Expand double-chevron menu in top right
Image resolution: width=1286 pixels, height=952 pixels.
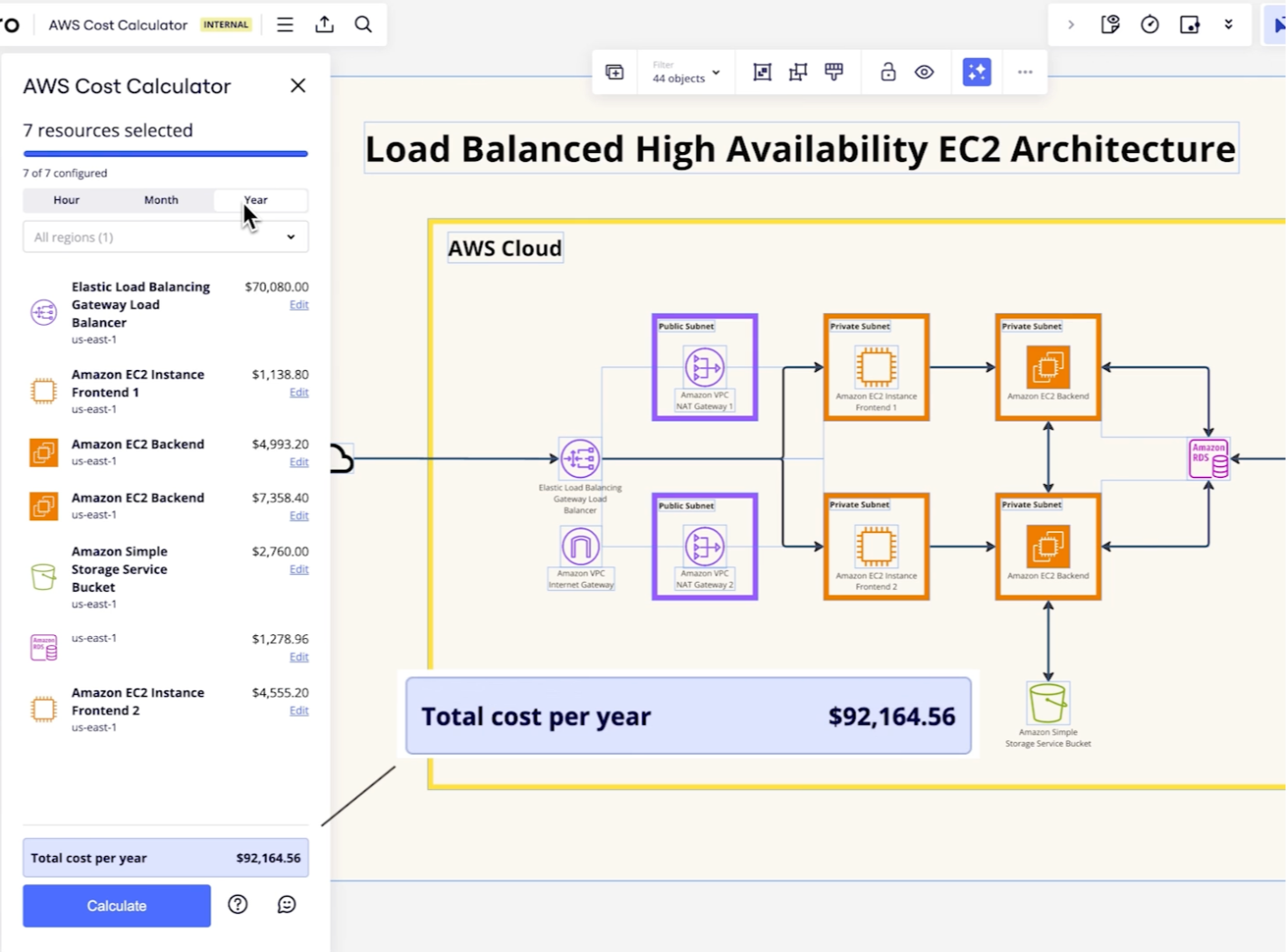click(x=1228, y=24)
